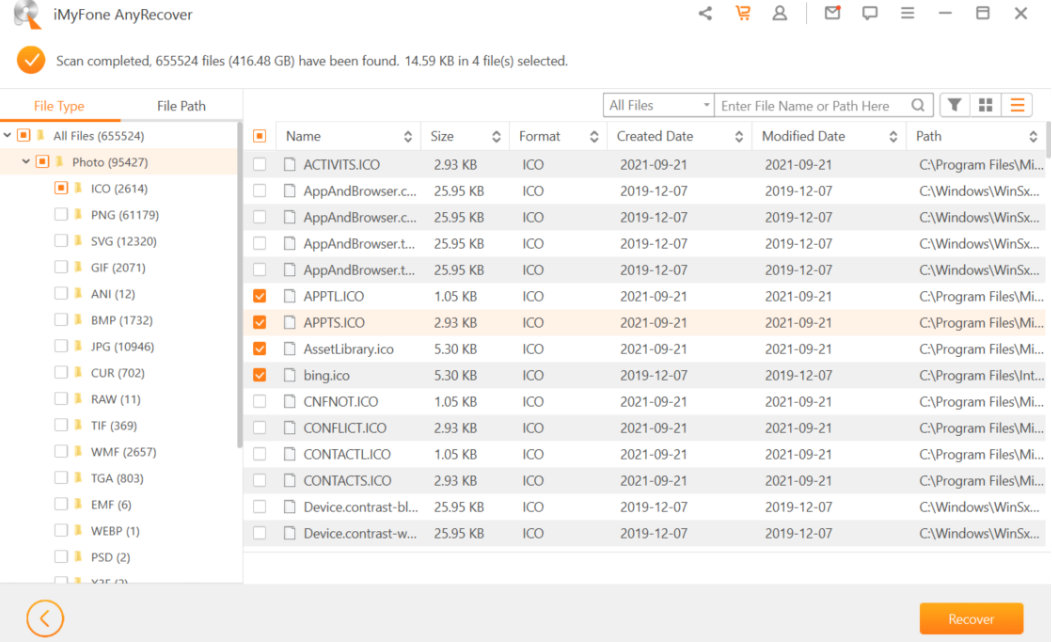
Task: Check the PNG (61179) checkbox
Action: point(61,215)
